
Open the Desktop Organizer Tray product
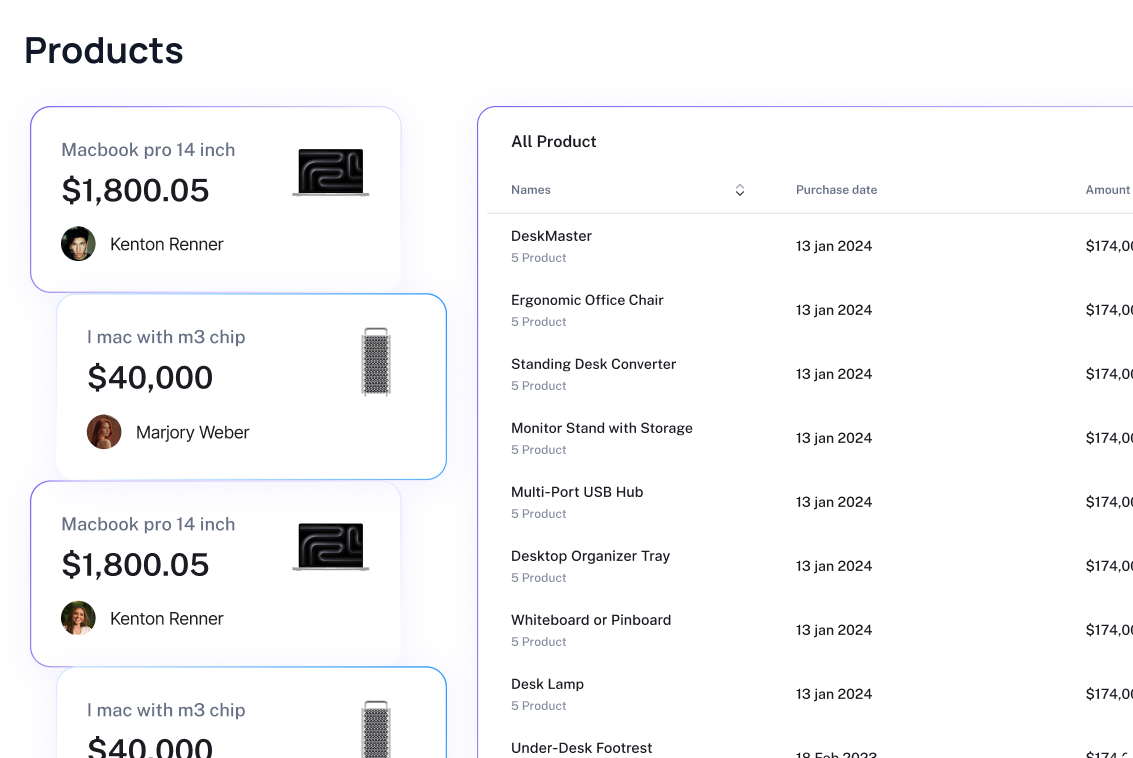590,556
